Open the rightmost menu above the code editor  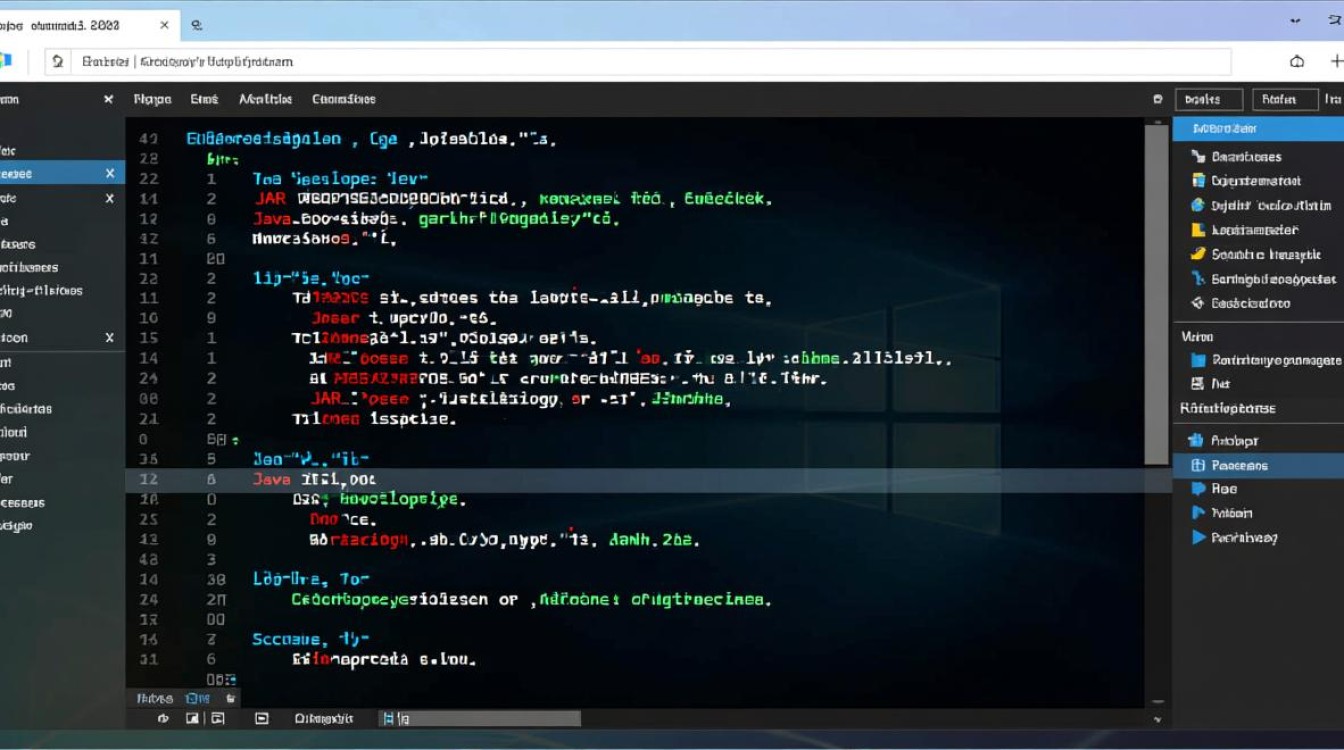(343, 99)
